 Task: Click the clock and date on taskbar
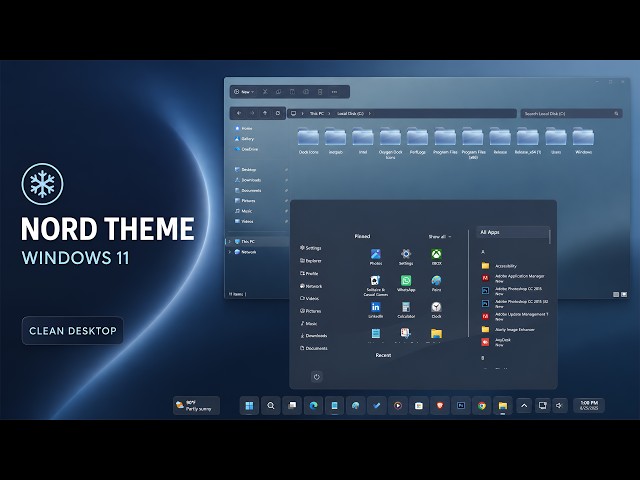(589, 405)
